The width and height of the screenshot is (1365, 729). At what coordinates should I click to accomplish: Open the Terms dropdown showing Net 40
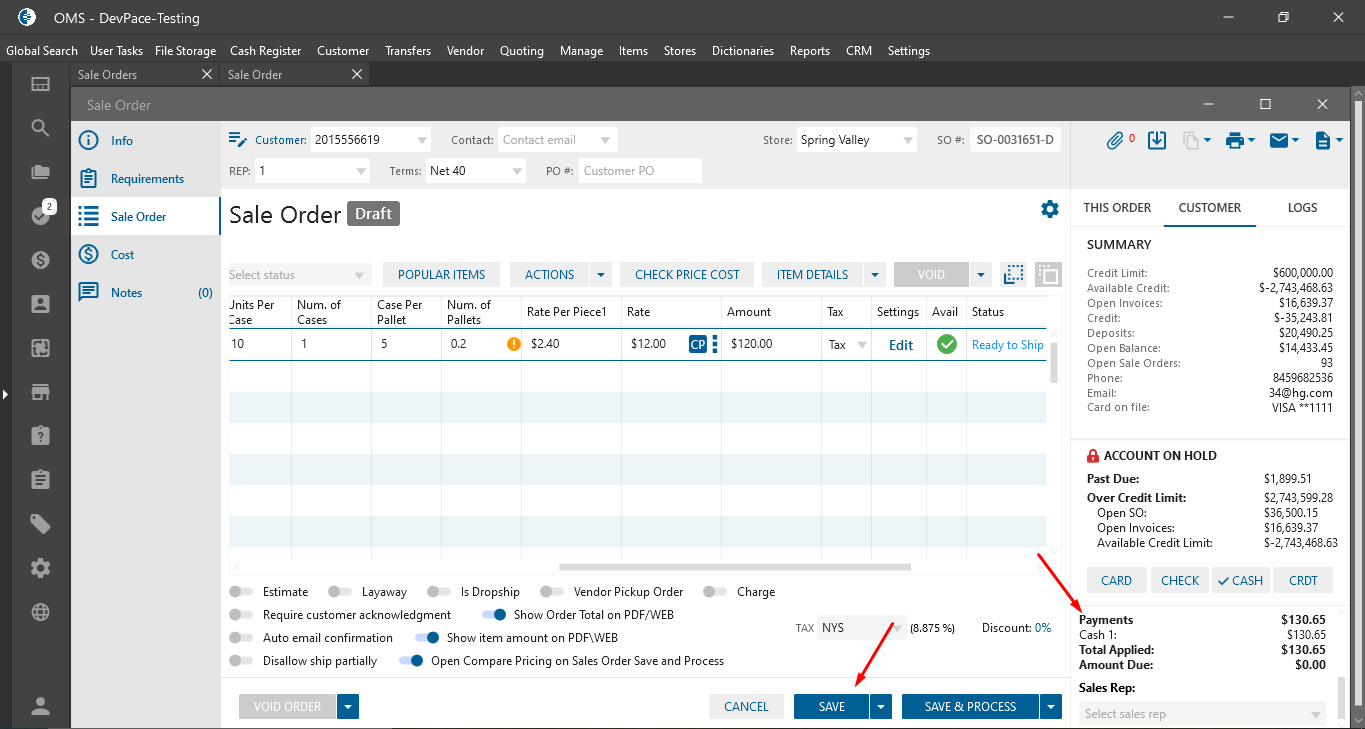476,171
